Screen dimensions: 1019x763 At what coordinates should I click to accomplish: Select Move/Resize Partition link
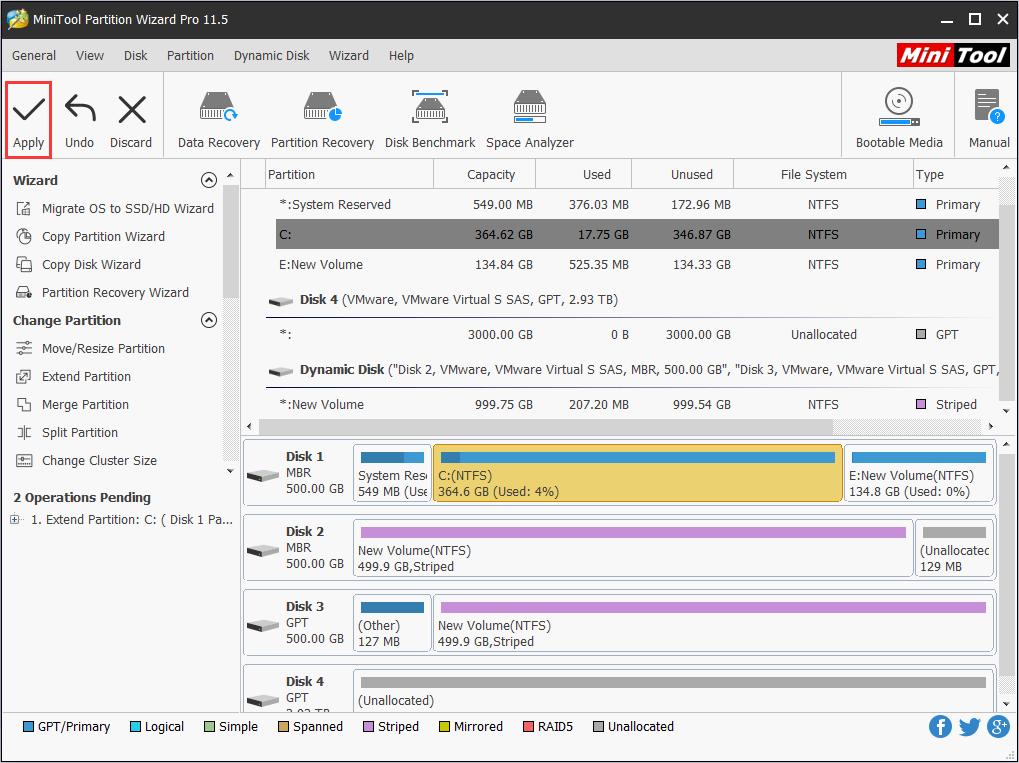(103, 348)
